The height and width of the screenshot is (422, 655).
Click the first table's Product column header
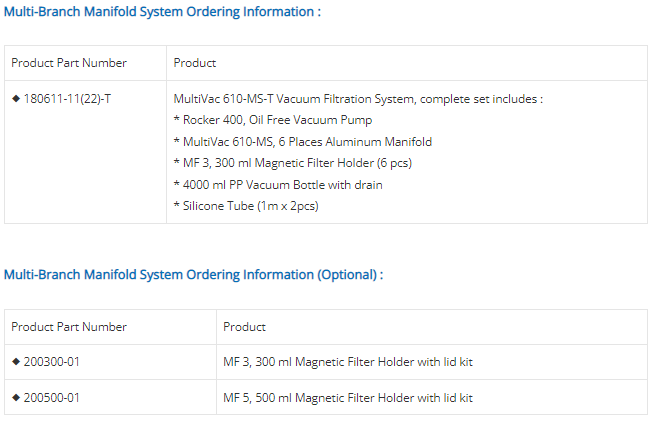pyautogui.click(x=195, y=63)
